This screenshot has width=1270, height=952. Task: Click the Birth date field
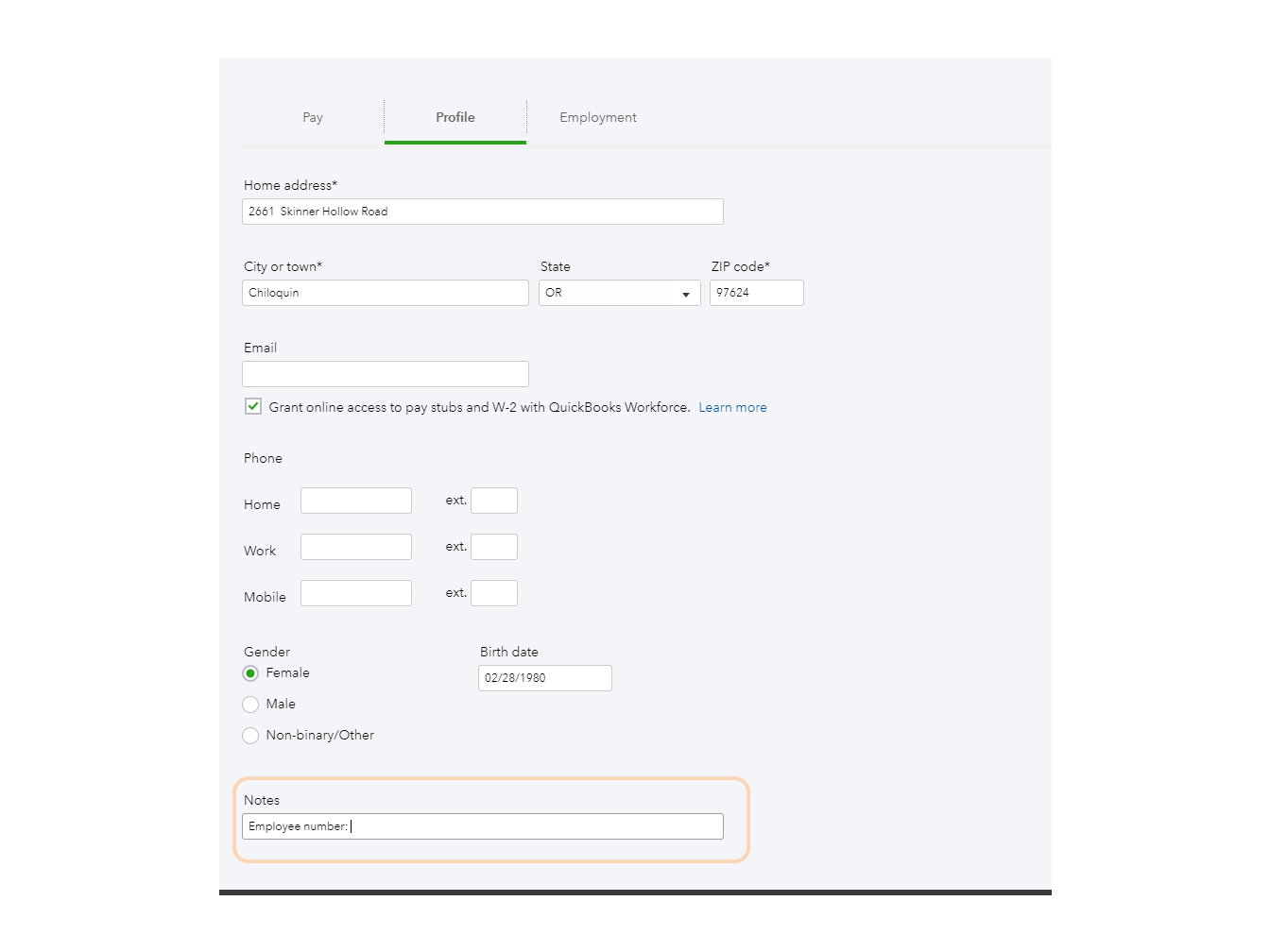544,677
